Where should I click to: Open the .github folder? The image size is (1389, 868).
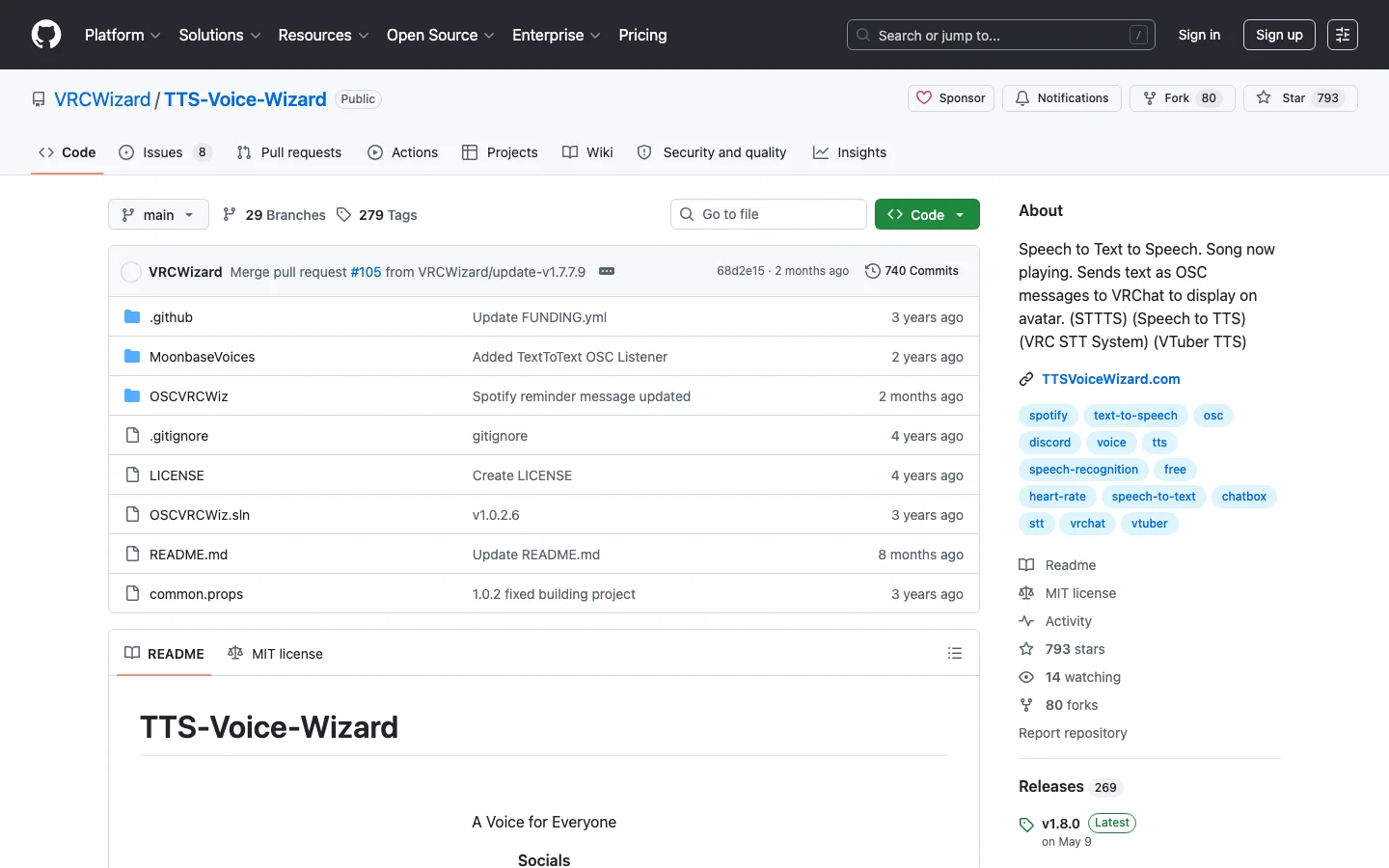coord(171,317)
